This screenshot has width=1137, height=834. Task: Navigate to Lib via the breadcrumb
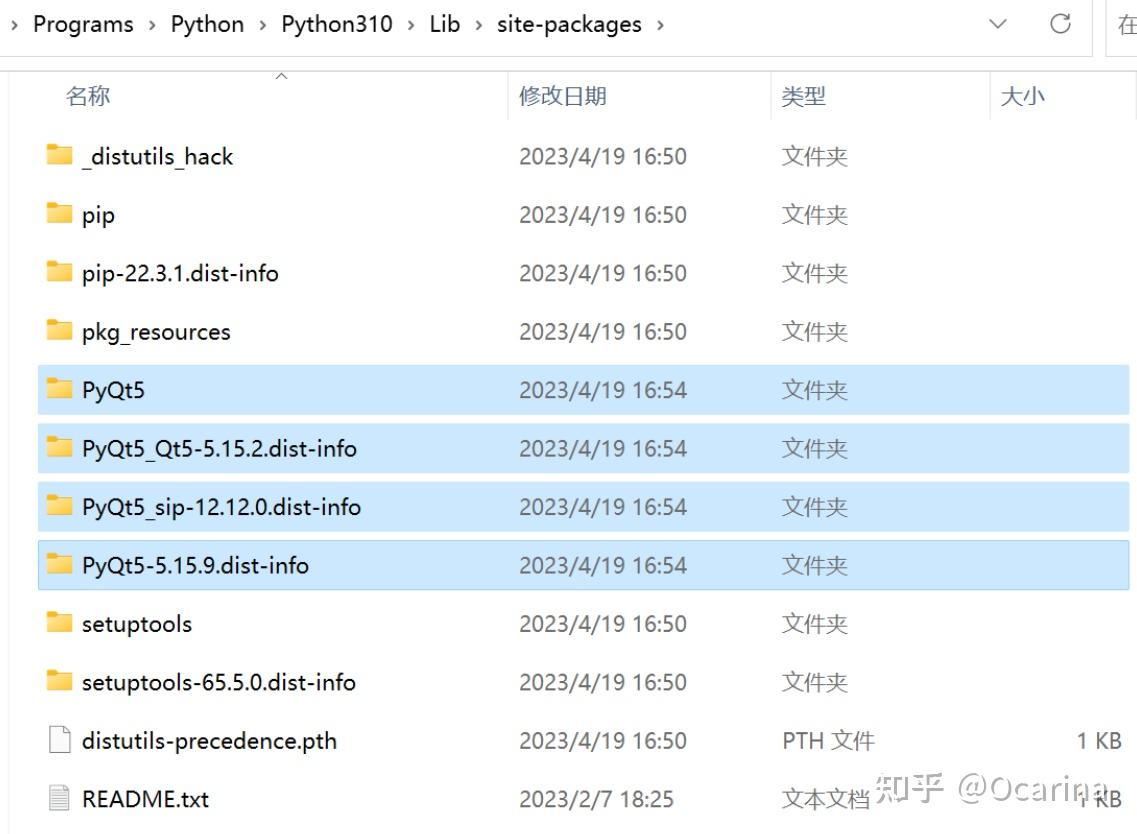click(x=444, y=24)
